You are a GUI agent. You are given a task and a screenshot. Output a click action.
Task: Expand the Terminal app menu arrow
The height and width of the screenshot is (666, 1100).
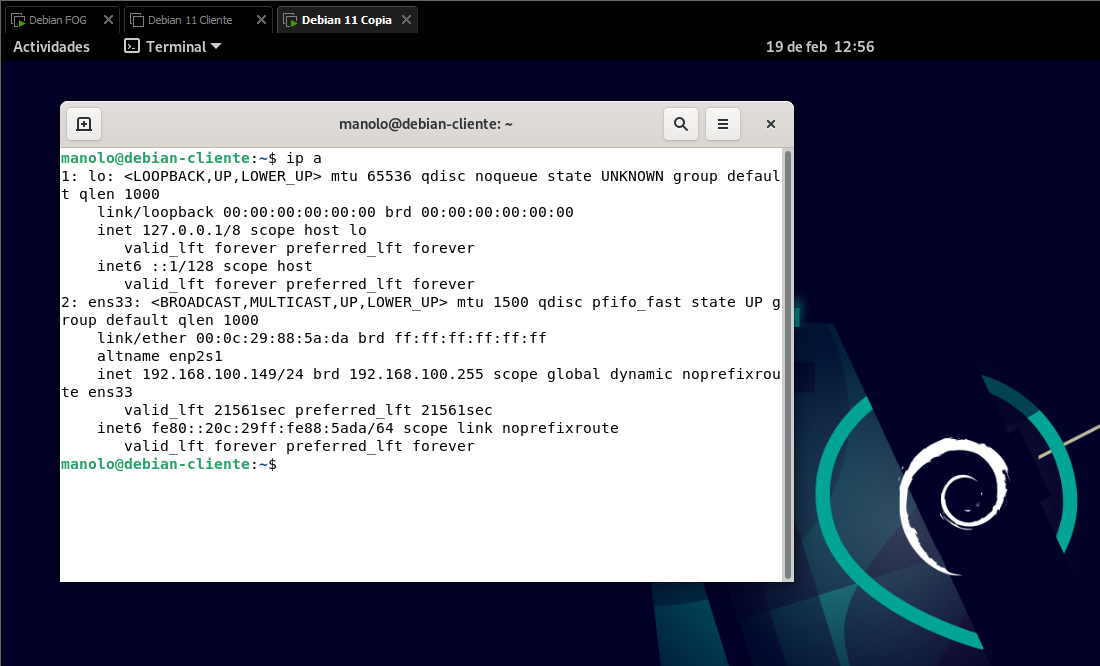(x=216, y=46)
